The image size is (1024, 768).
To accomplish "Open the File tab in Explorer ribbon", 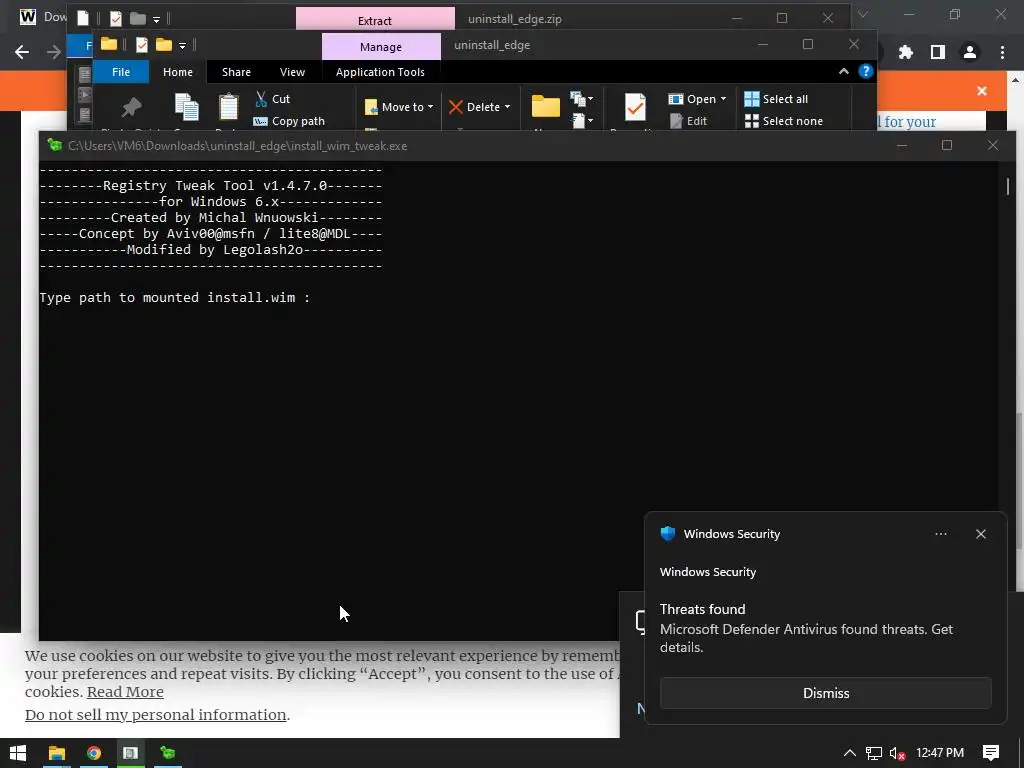I will click(121, 72).
